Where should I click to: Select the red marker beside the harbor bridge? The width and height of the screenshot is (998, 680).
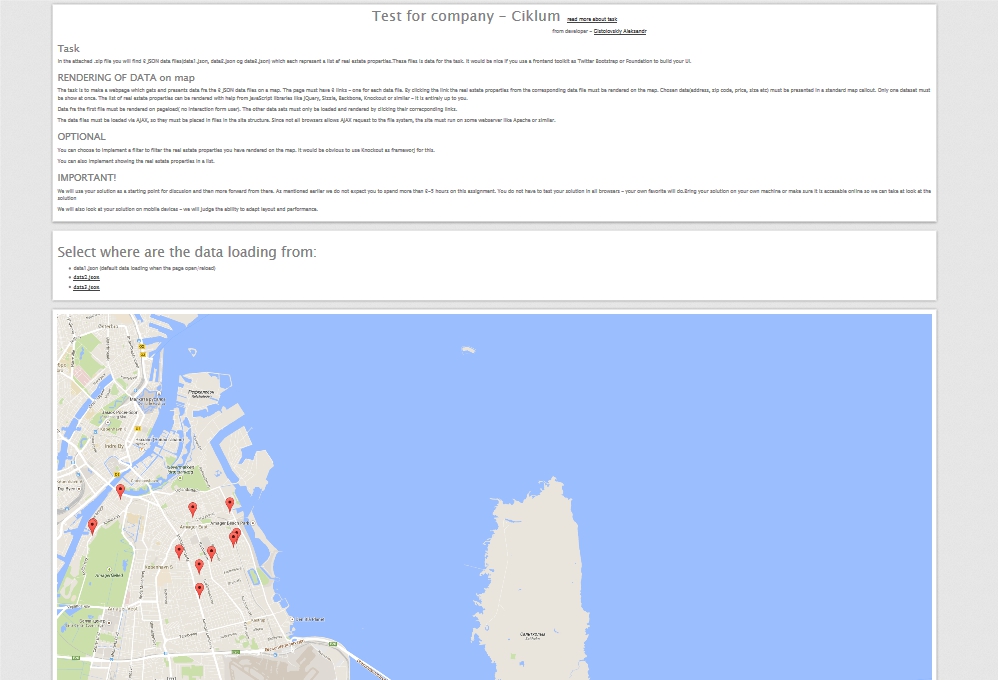[x=120, y=491]
